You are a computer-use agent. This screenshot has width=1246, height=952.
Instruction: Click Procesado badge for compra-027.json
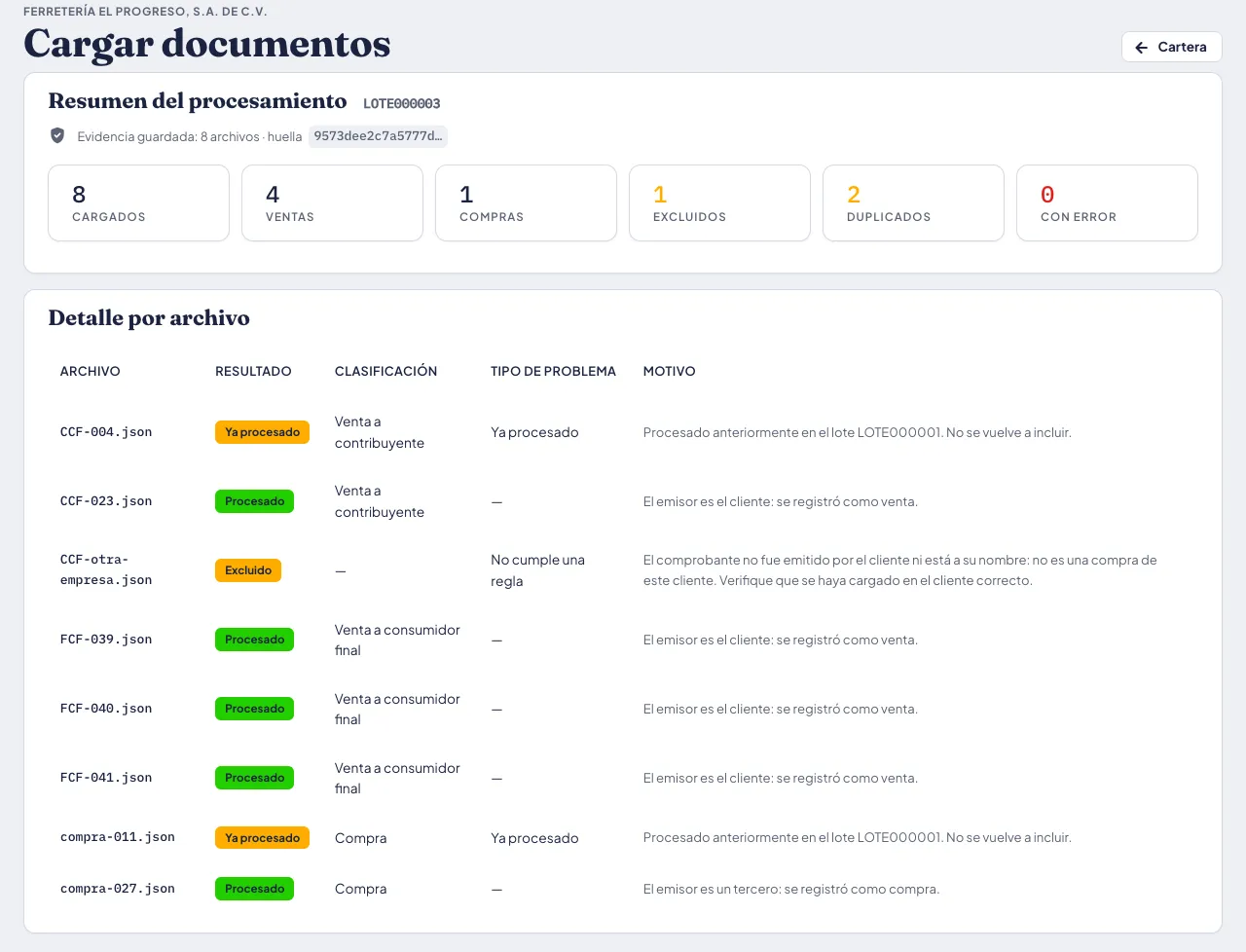(254, 889)
